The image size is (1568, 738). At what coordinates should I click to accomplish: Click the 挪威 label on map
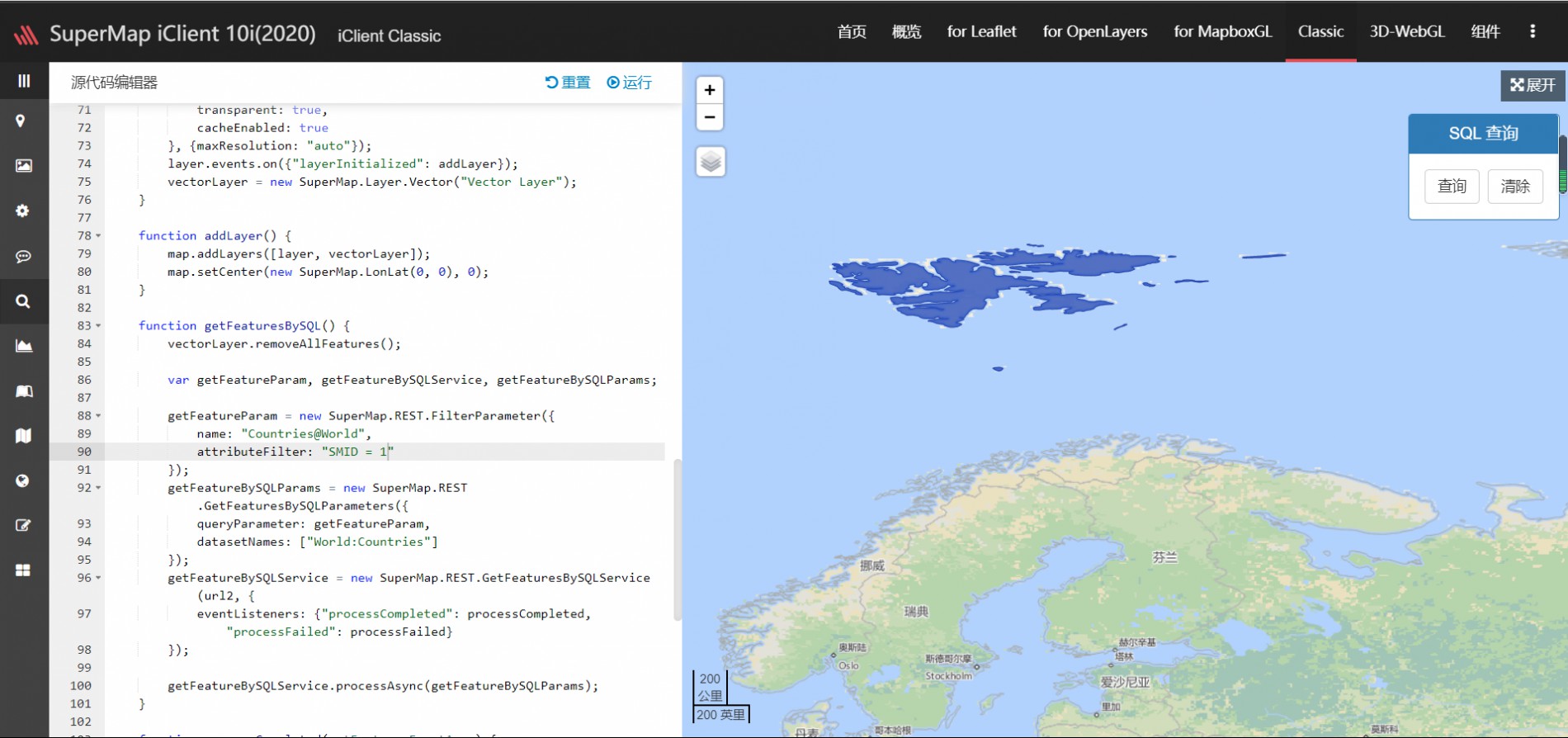pyautogui.click(x=872, y=565)
